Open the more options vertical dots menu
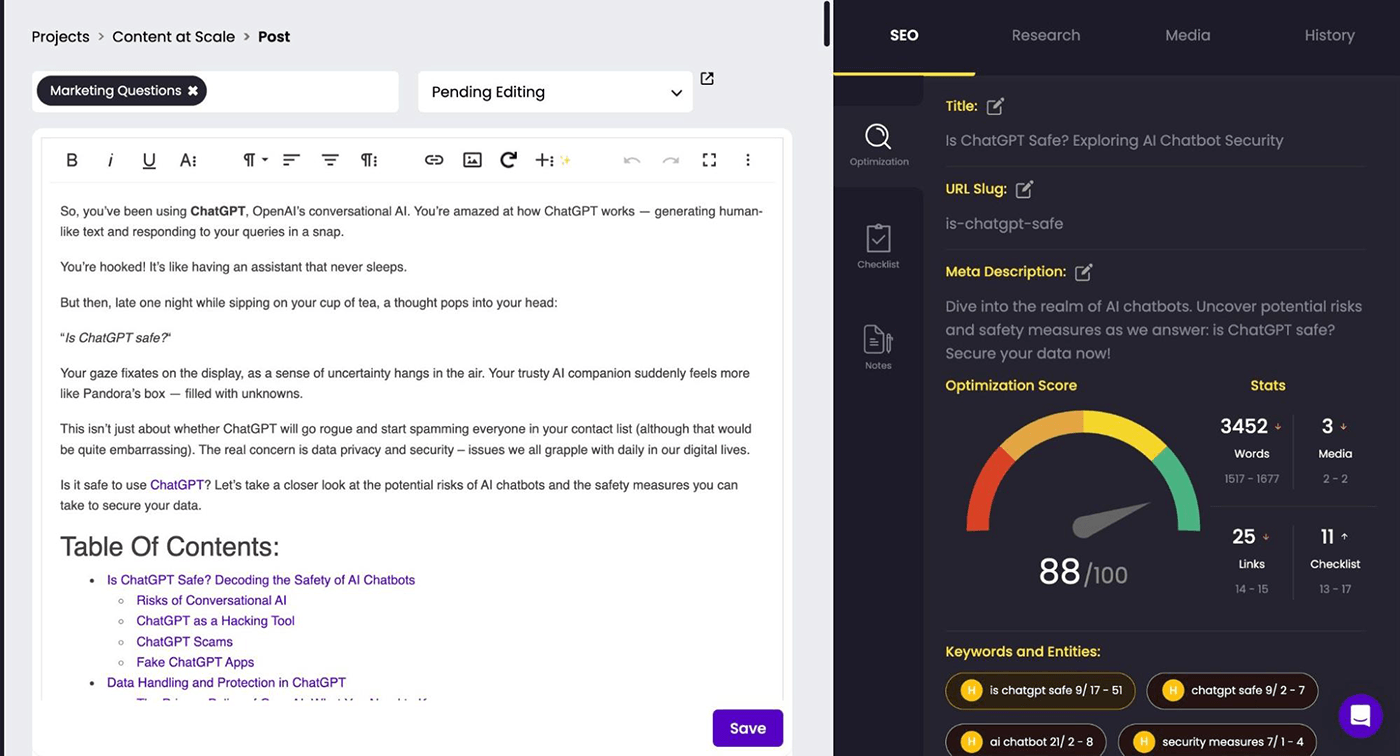The width and height of the screenshot is (1400, 756). tap(747, 160)
